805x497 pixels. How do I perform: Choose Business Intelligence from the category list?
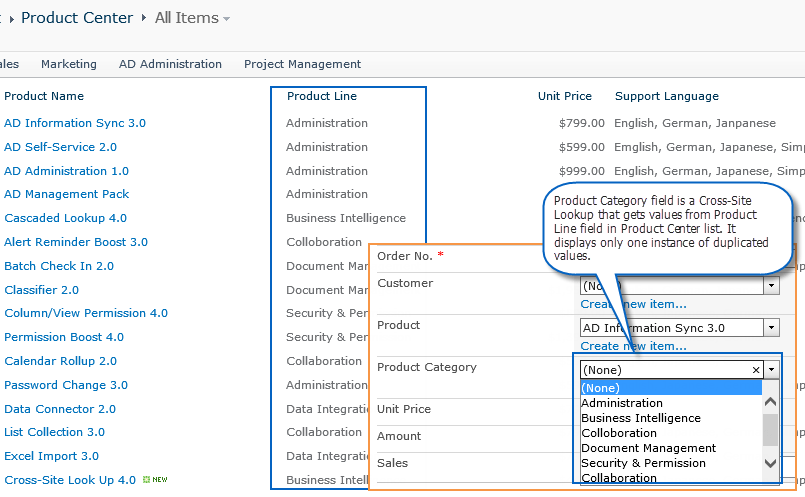tap(640, 418)
